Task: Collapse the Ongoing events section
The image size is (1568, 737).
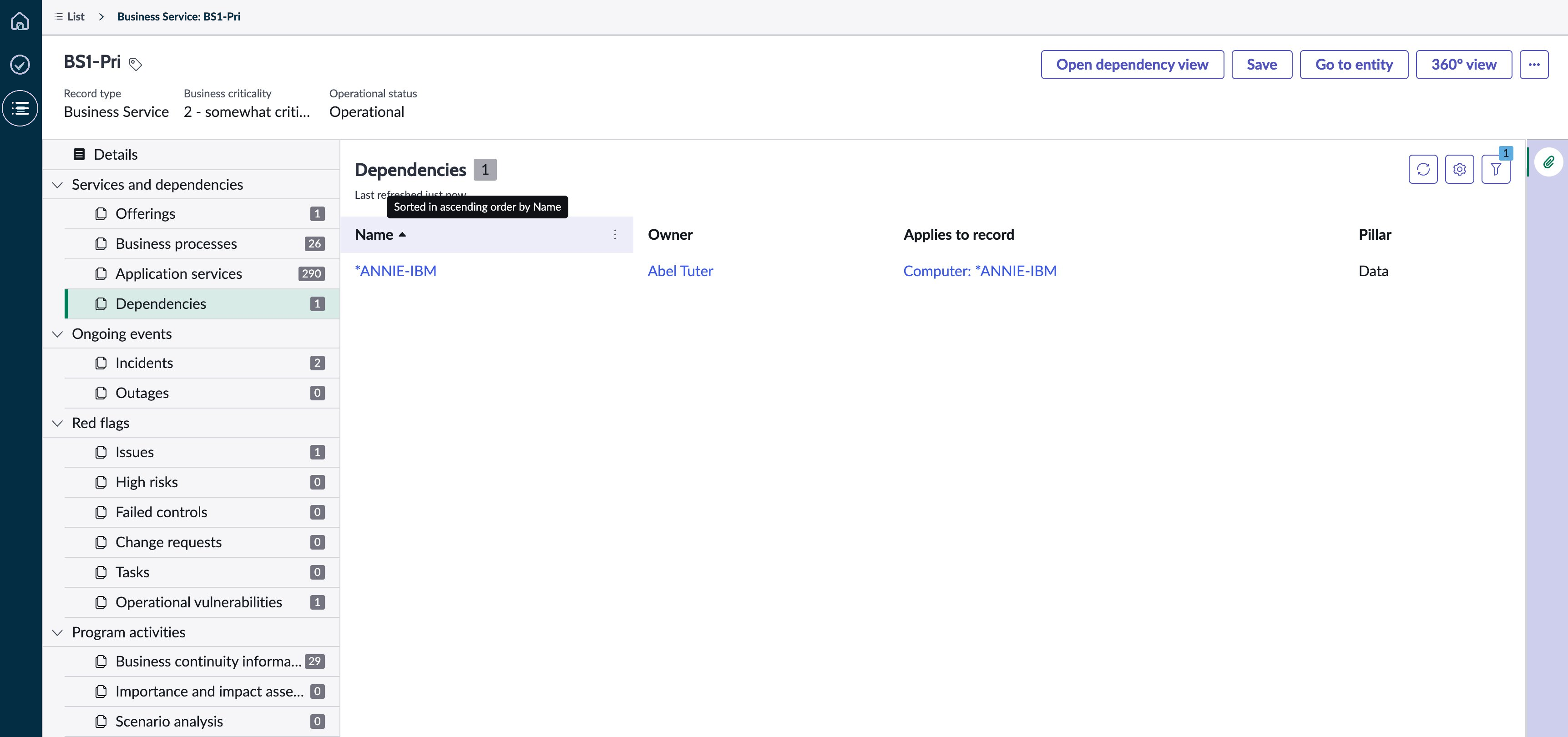Action: 58,333
